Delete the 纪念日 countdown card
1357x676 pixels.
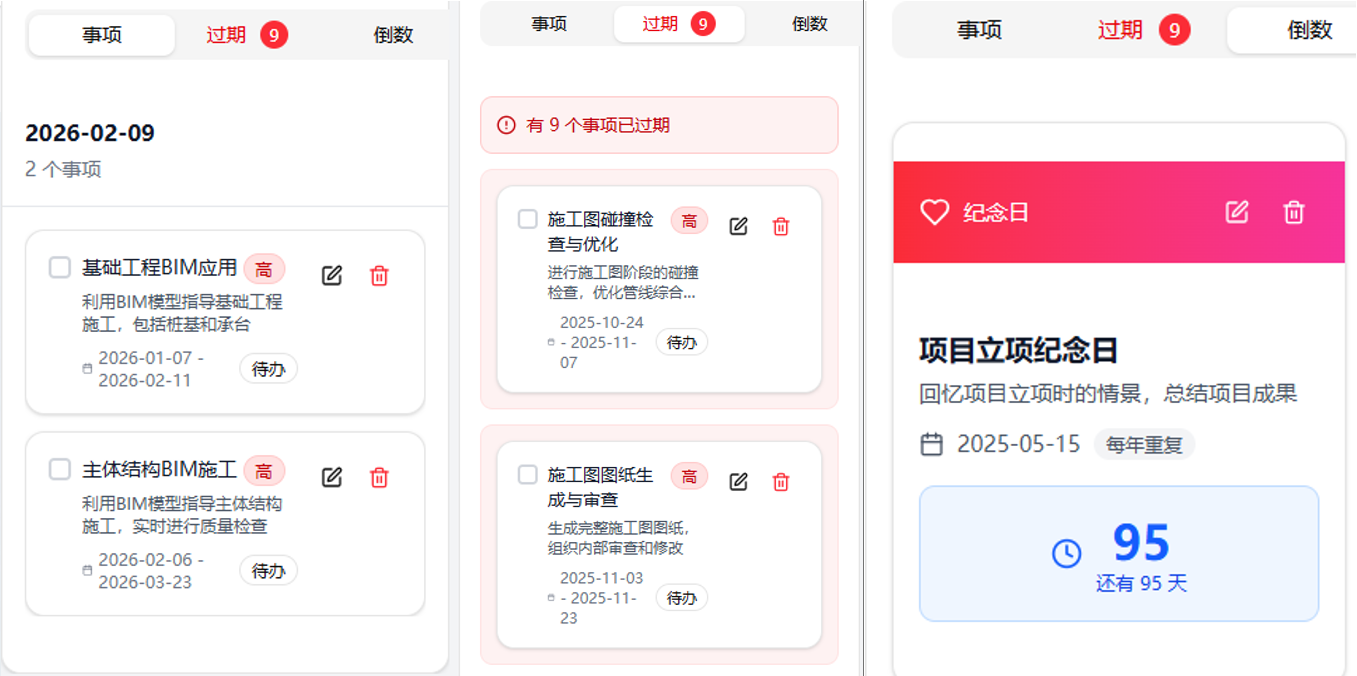(1294, 212)
